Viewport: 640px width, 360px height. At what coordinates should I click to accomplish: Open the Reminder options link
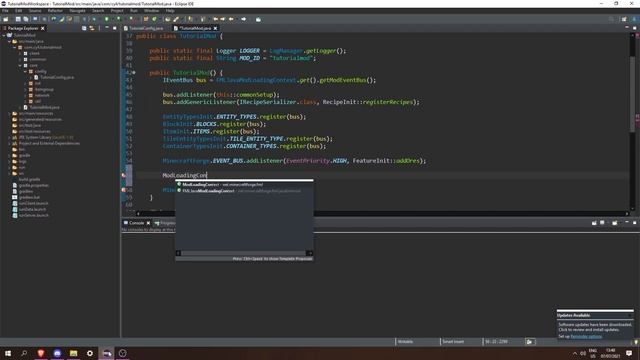pyautogui.click(x=586, y=336)
